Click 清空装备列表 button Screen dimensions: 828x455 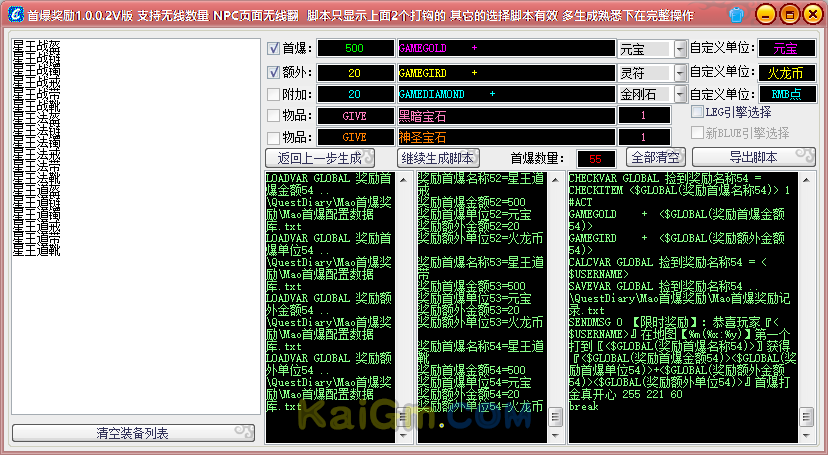pyautogui.click(x=133, y=433)
